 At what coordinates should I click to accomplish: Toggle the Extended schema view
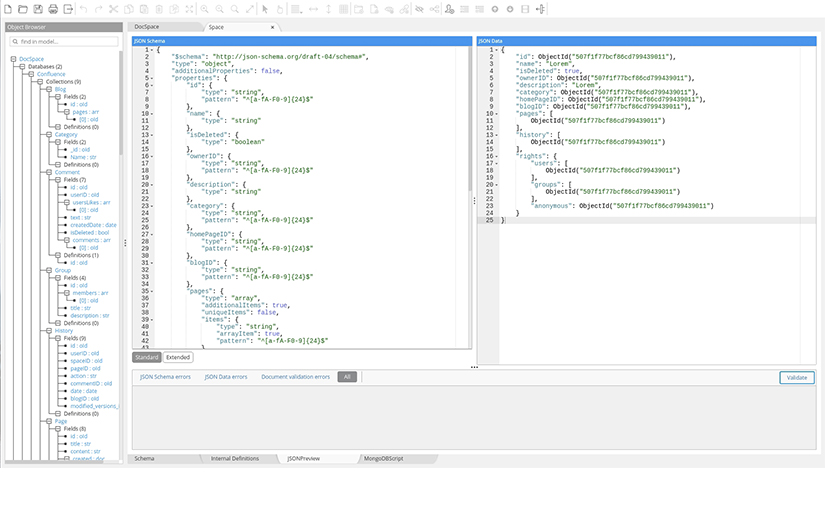pos(178,357)
